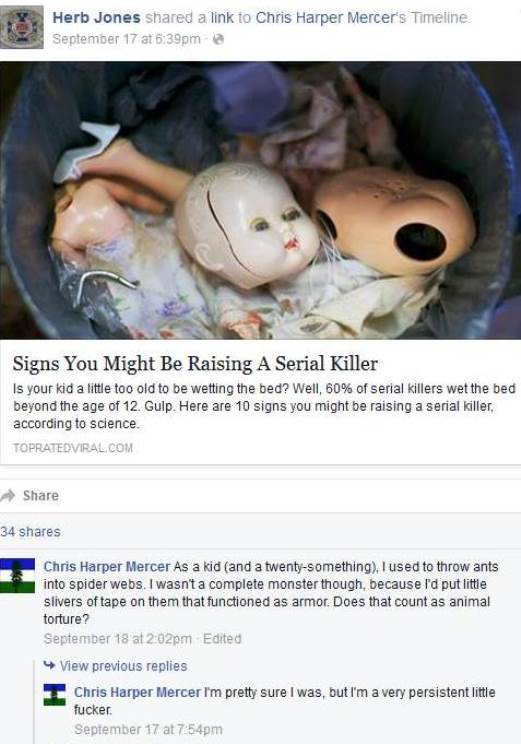The image size is (521, 744).
Task: Open Herb Jones profile avatar
Action: coord(21,27)
